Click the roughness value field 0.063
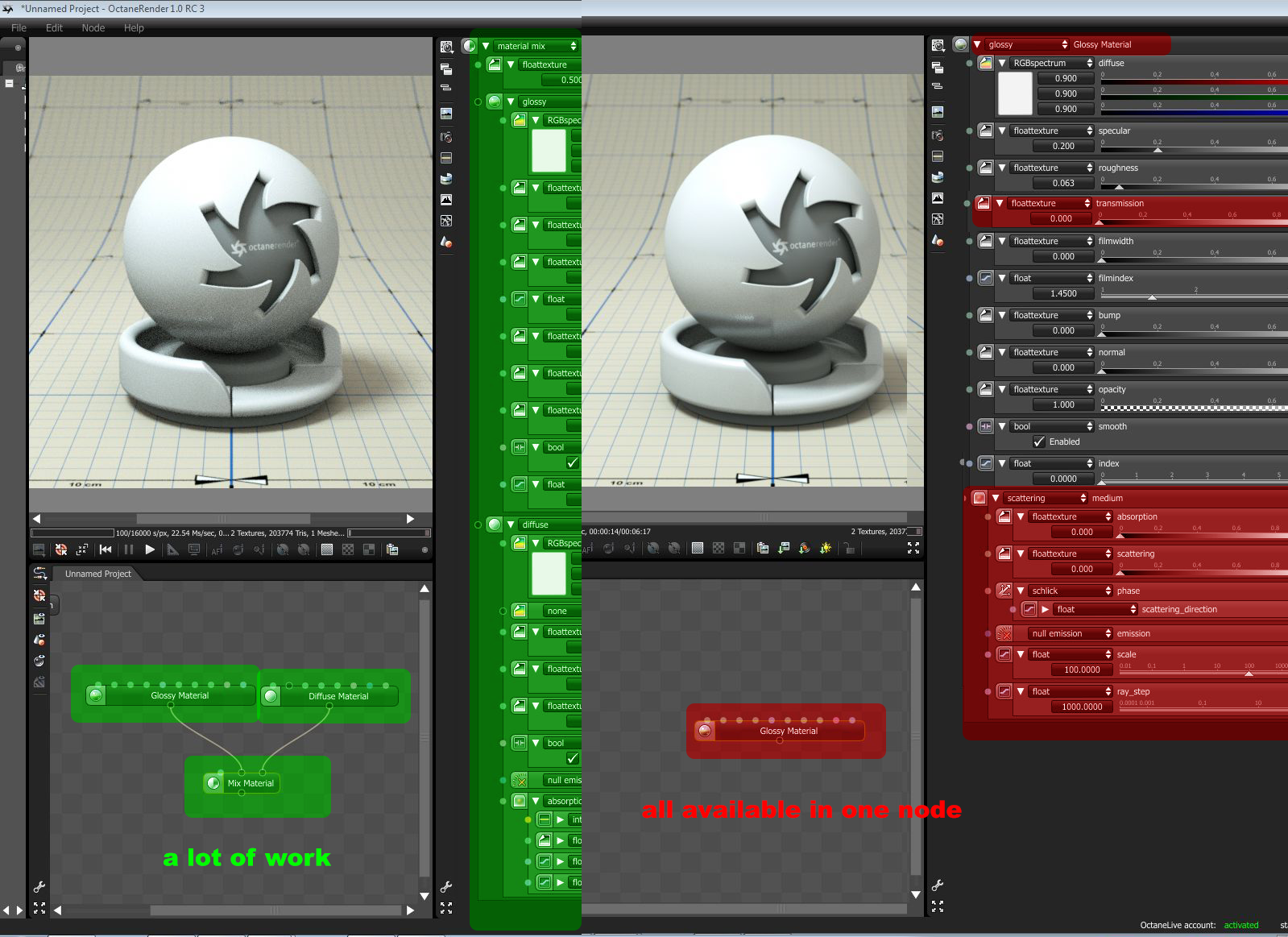The width and height of the screenshot is (1288, 937). 1063,183
